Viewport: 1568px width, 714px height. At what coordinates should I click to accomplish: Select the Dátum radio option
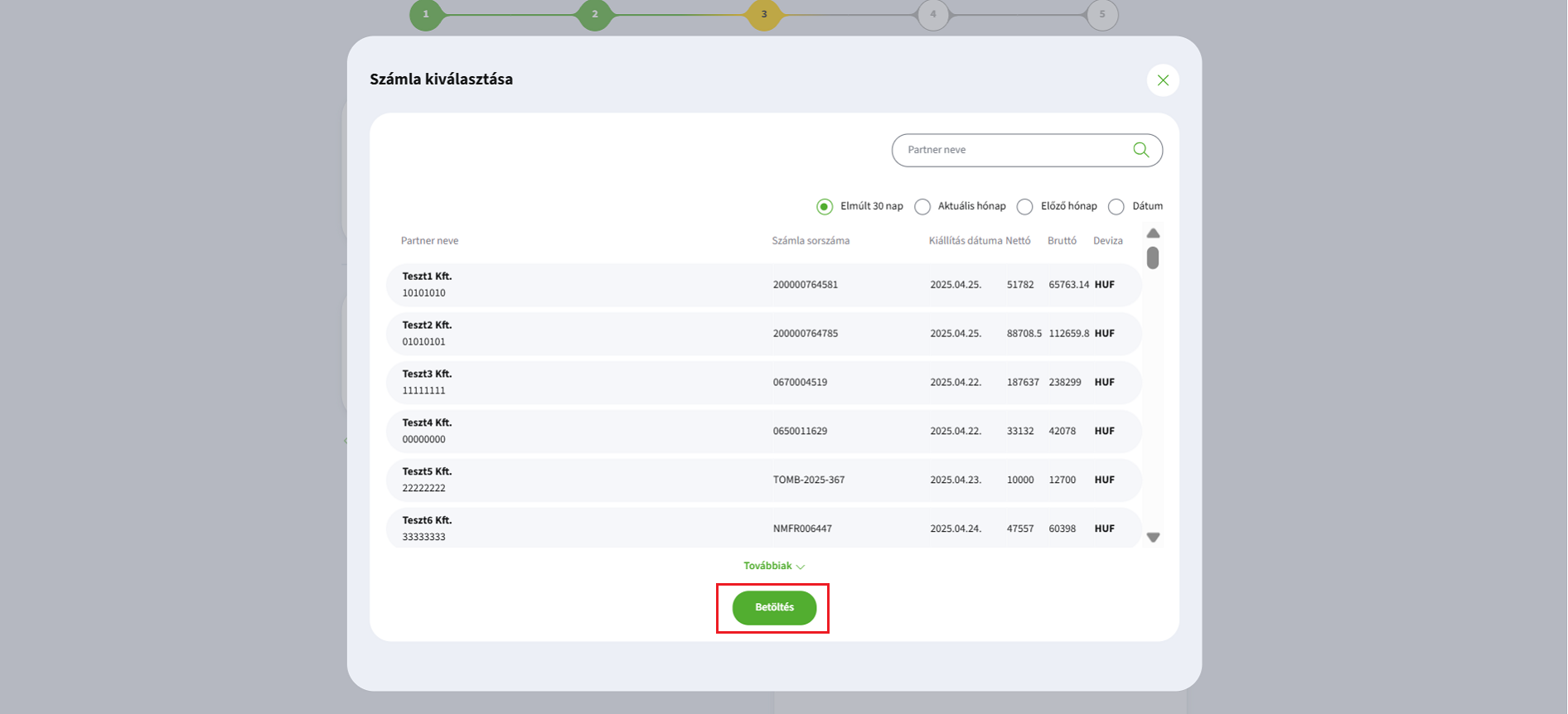click(1116, 206)
